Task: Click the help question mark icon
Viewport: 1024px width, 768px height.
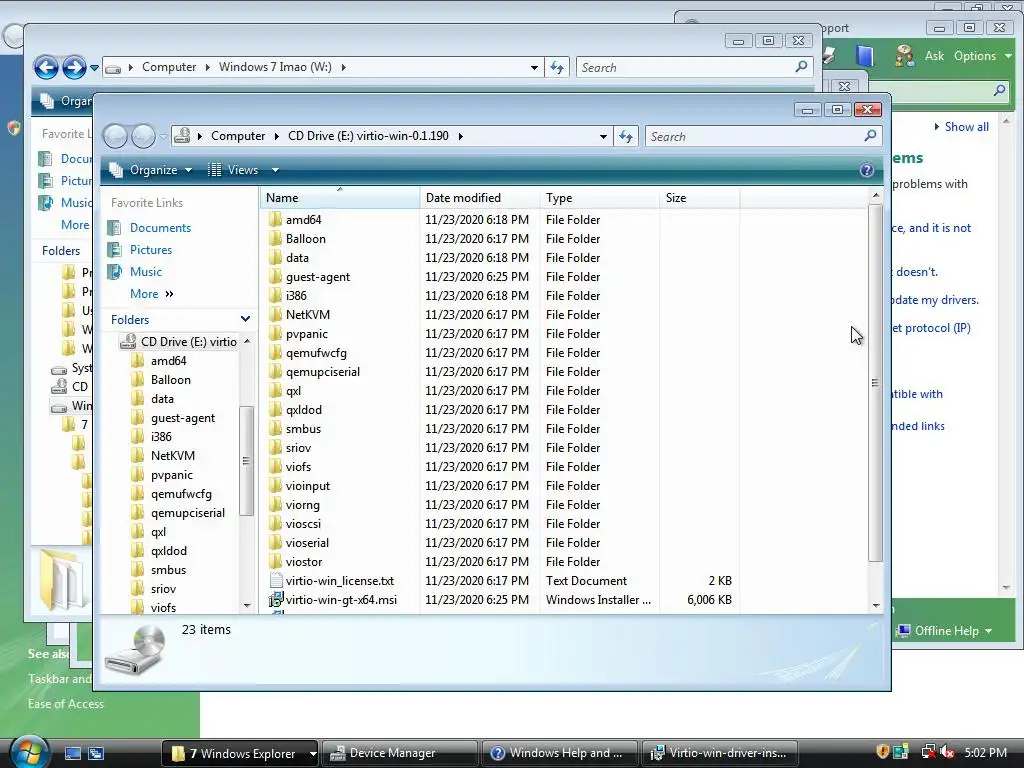Action: pyautogui.click(x=867, y=170)
